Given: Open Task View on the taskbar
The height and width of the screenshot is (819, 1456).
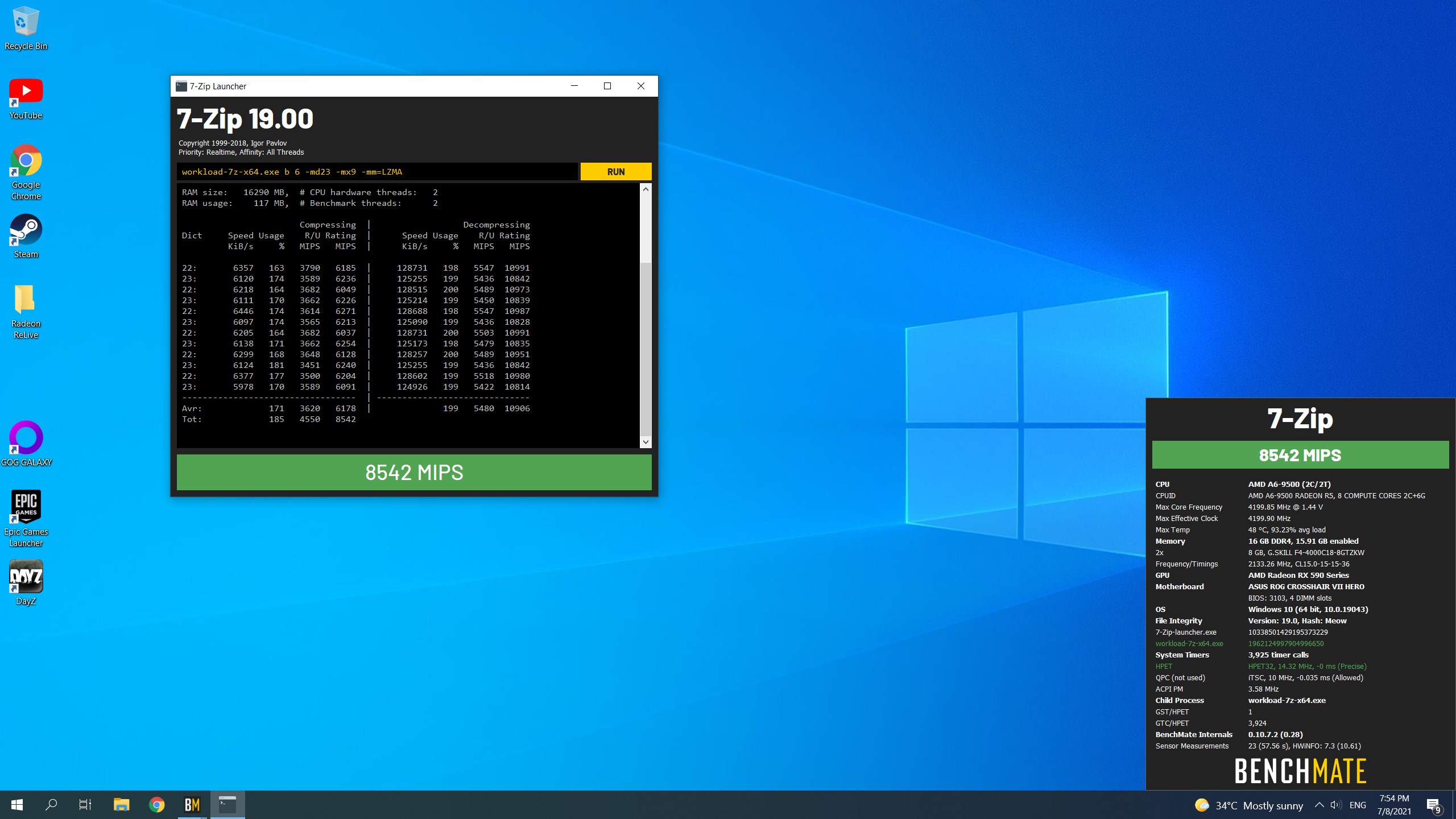Looking at the screenshot, I should [x=85, y=805].
